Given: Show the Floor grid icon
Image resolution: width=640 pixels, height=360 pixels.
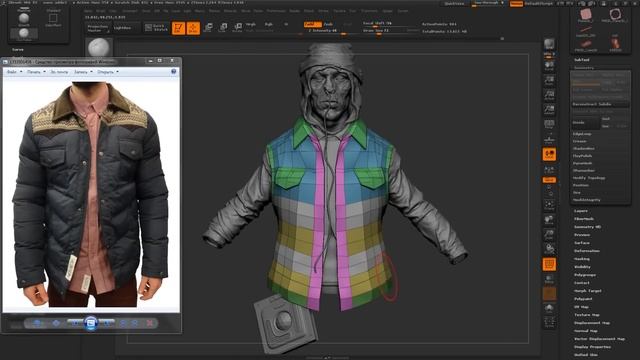Looking at the screenshot, I should click(549, 139).
